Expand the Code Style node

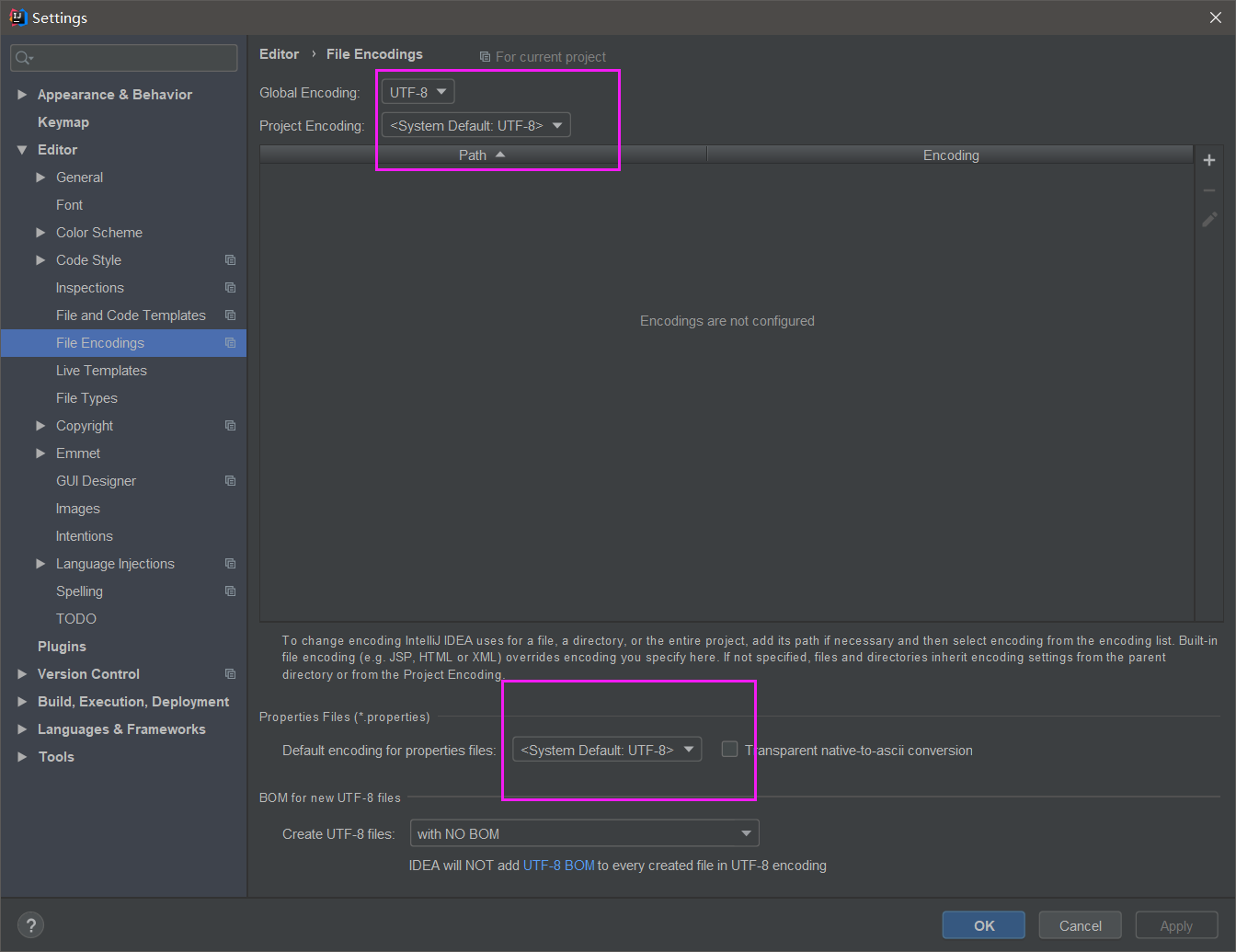(x=40, y=260)
